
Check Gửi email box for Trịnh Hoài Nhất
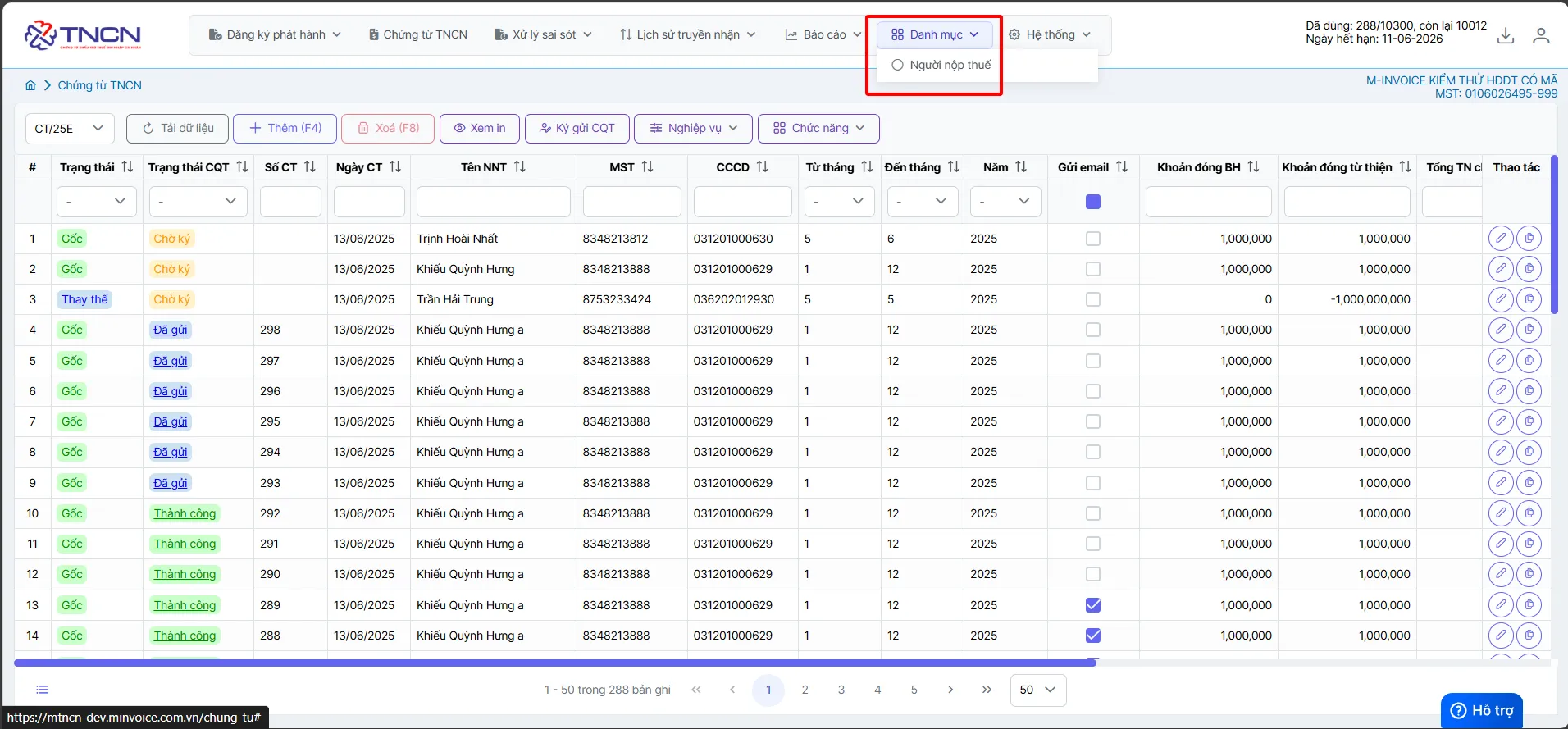[1093, 239]
